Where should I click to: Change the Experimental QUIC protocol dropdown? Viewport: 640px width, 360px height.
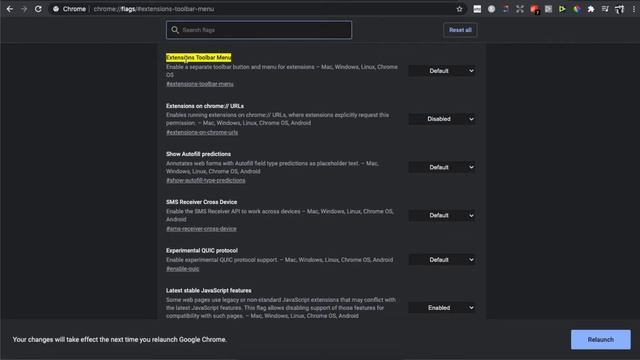[442, 260]
